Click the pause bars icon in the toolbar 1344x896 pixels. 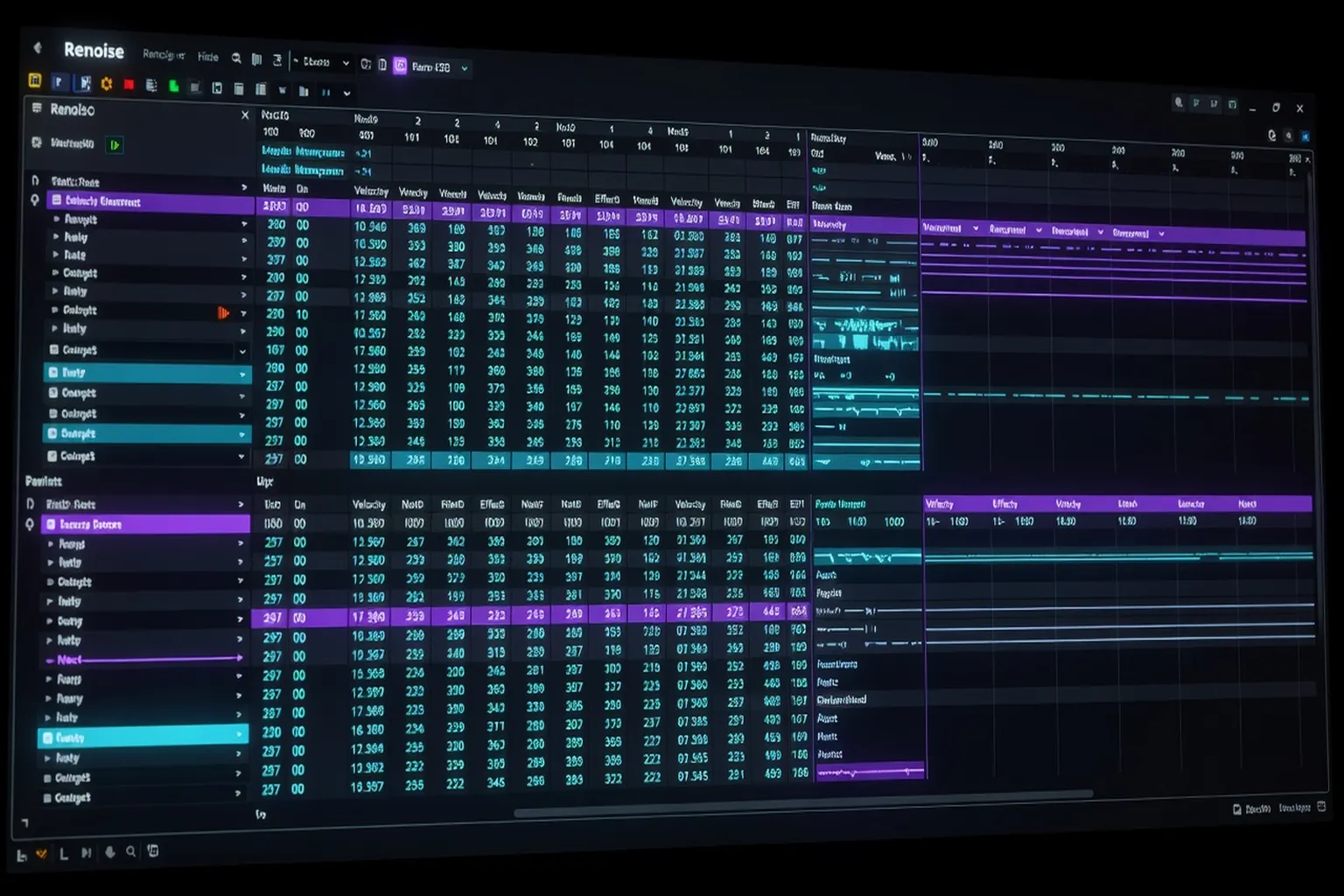[x=325, y=92]
